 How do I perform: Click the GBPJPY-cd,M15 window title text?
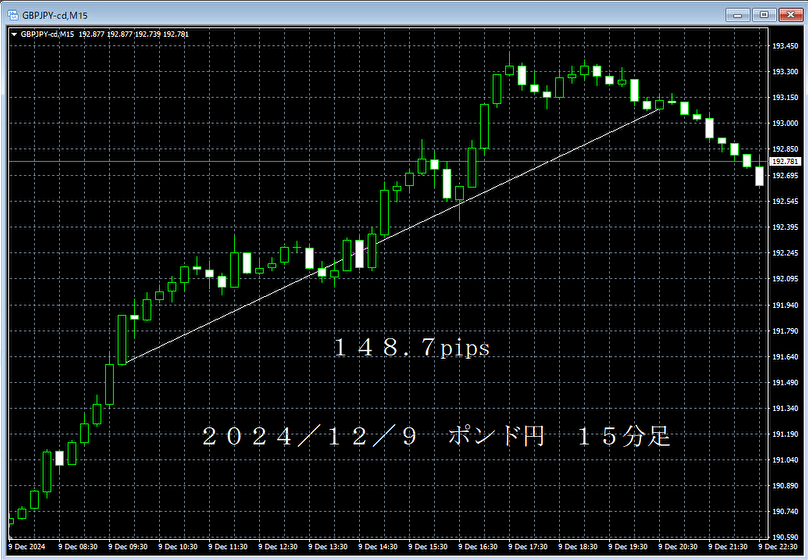pos(55,15)
